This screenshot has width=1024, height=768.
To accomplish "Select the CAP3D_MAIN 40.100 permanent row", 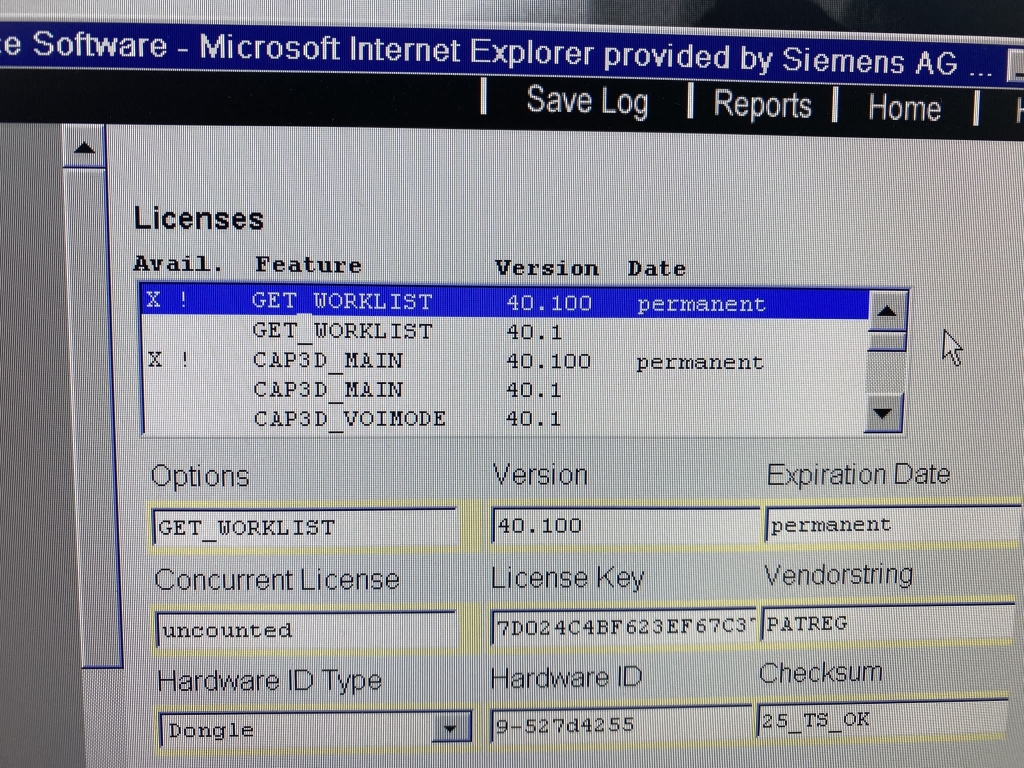I will click(505, 361).
